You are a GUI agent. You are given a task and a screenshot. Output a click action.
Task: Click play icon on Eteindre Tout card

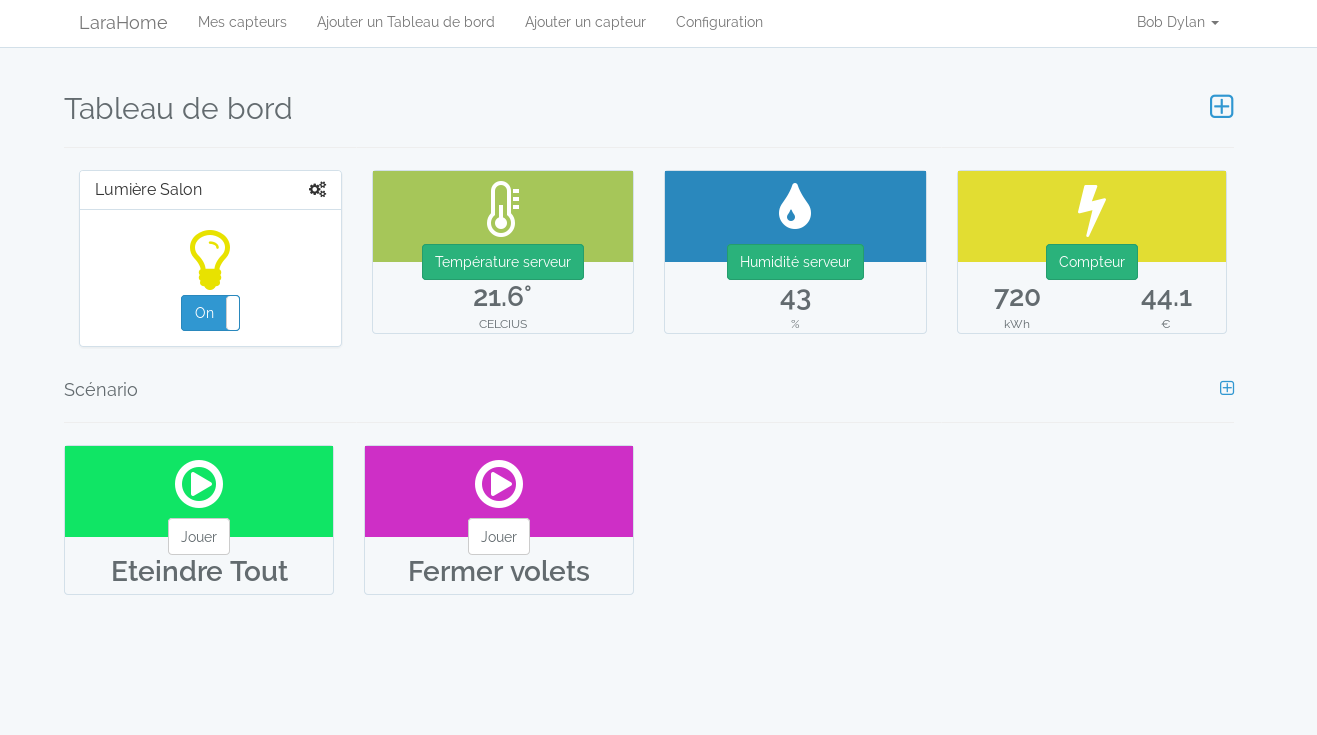click(x=199, y=484)
